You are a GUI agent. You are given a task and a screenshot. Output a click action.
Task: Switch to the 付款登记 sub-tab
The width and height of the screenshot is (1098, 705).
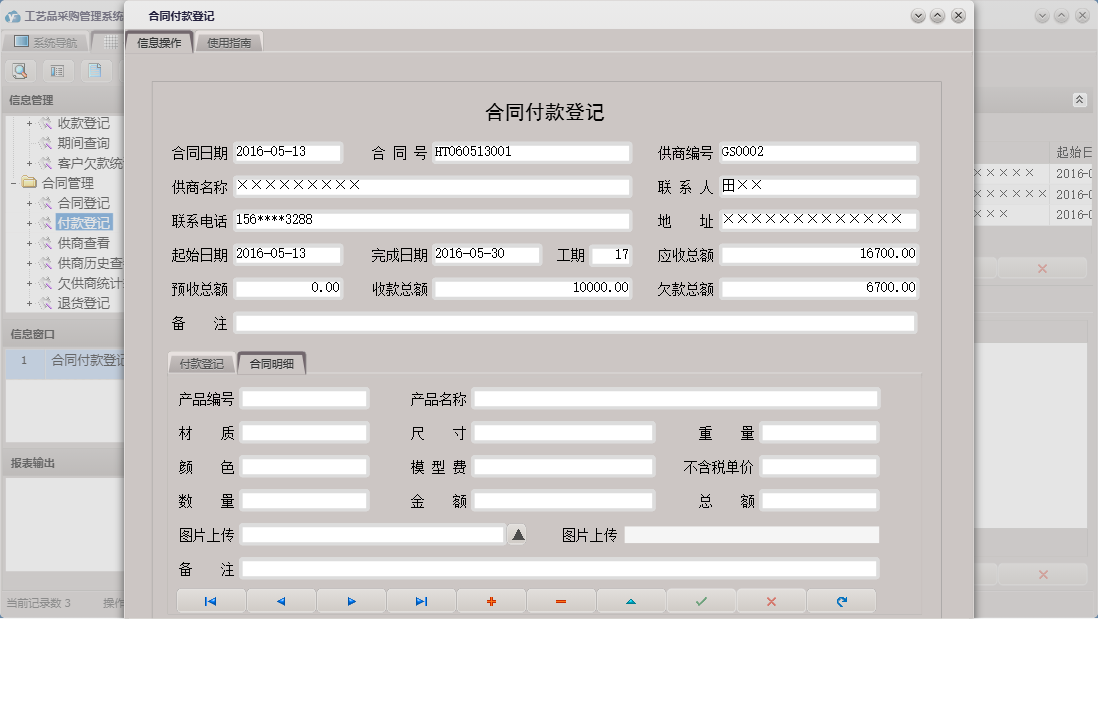(202, 363)
